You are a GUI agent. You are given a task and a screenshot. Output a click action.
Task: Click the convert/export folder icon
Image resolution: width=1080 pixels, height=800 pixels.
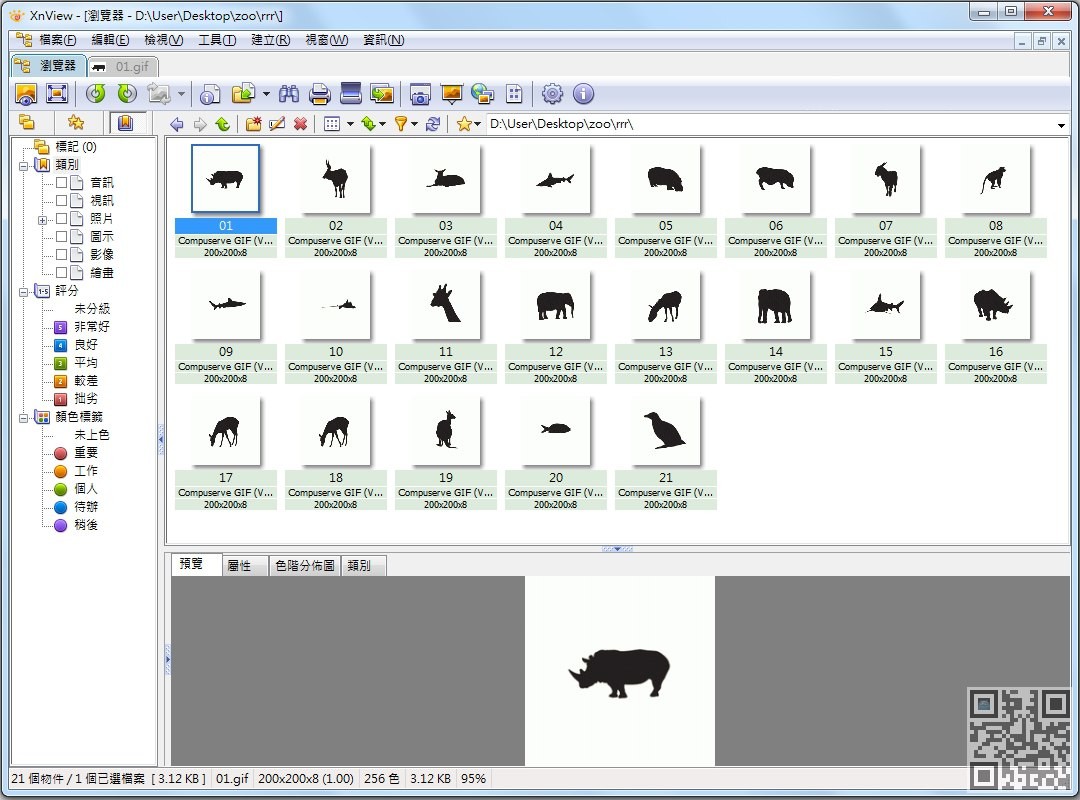(x=243, y=94)
